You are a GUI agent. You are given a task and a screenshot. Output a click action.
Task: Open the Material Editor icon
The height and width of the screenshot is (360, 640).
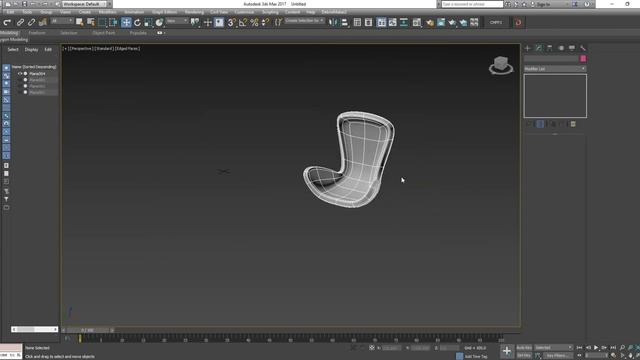coord(416,22)
